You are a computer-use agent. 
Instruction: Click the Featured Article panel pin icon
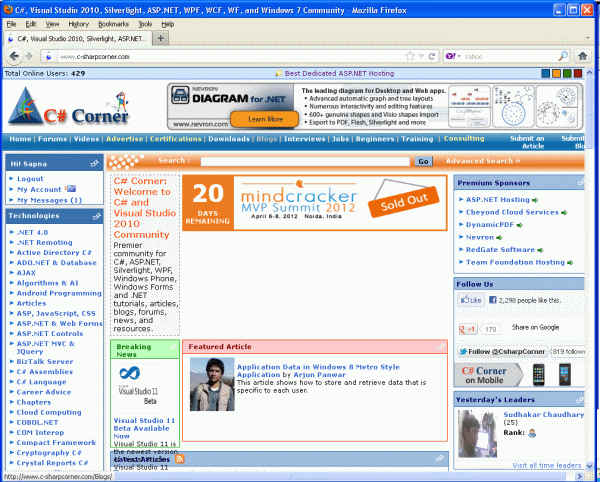pos(441,347)
